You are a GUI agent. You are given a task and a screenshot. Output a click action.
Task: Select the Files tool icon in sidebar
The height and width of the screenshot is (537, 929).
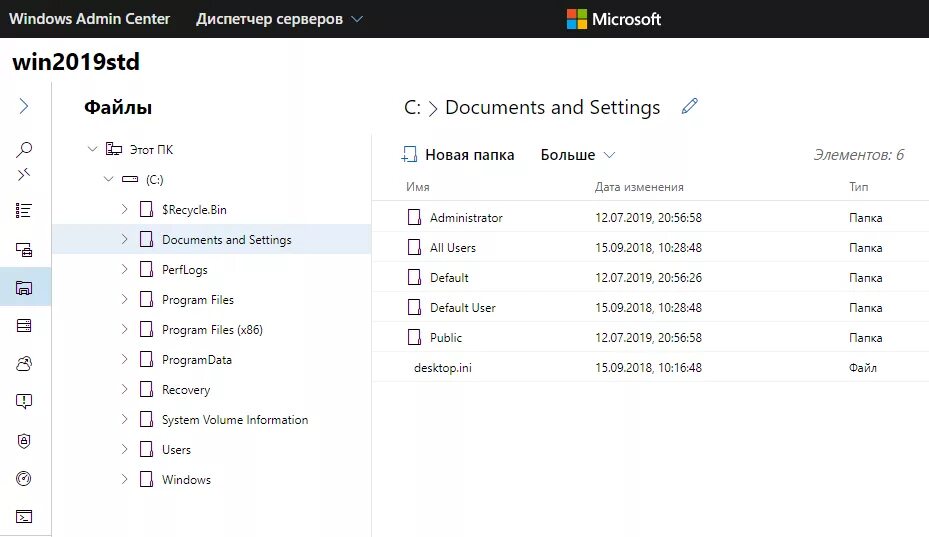(24, 288)
